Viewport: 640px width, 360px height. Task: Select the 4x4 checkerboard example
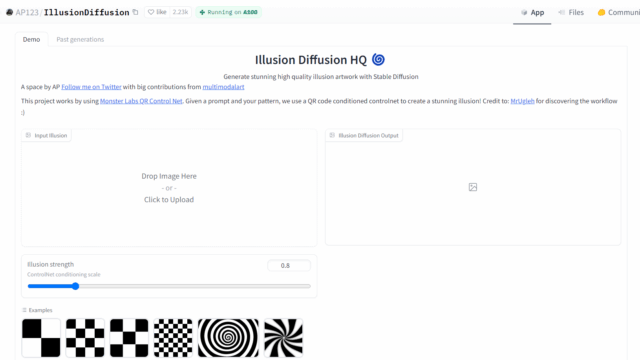click(x=85, y=338)
